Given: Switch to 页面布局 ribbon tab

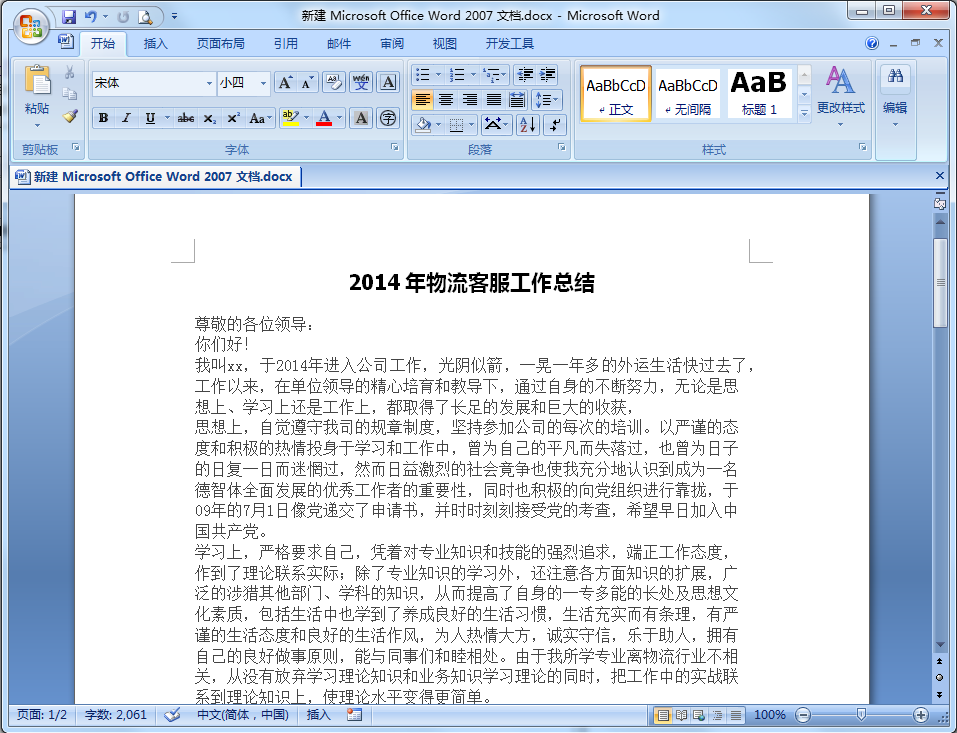Looking at the screenshot, I should tap(220, 43).
